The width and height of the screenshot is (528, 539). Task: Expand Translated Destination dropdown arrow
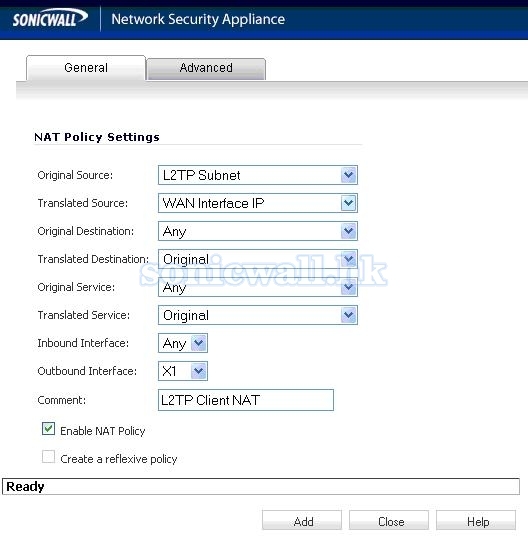(x=349, y=259)
